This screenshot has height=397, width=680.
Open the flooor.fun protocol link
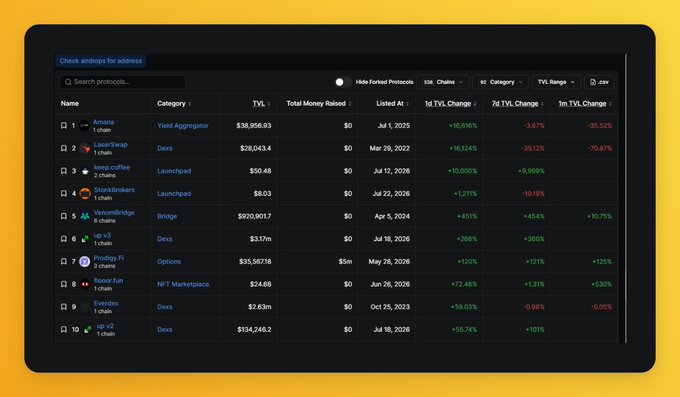coord(108,280)
